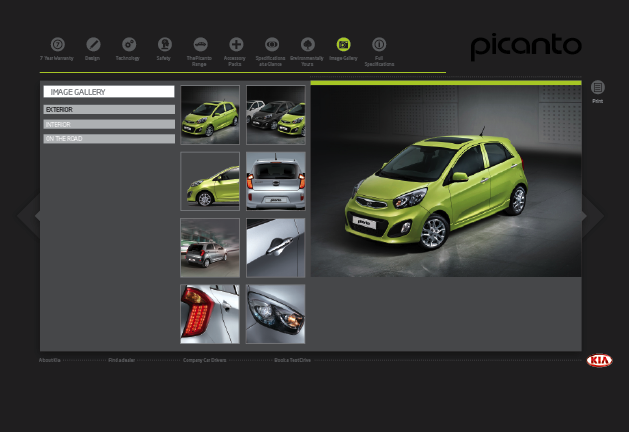The height and width of the screenshot is (432, 629).
Task: Click the picanto brand logo
Action: click(526, 47)
